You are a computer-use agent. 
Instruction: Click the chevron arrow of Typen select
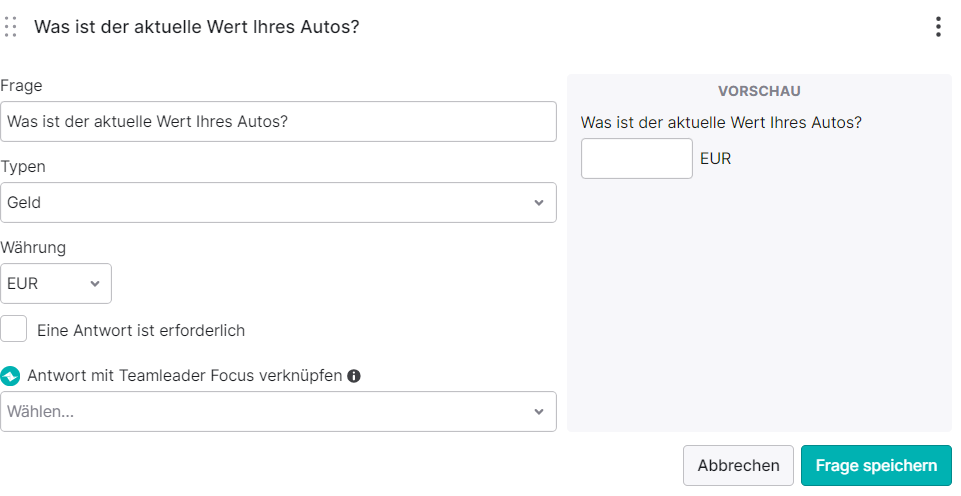pos(539,202)
